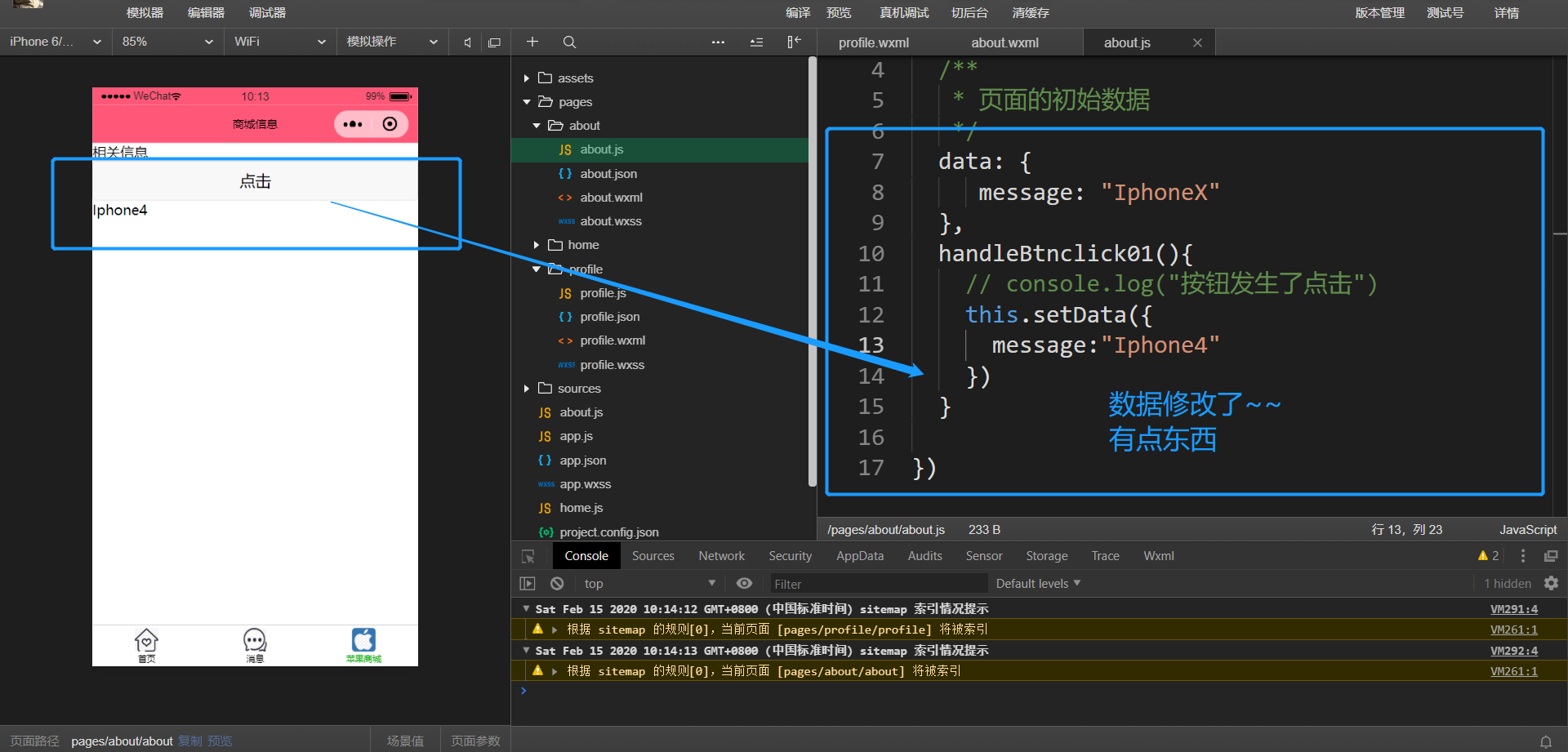This screenshot has height=752, width=1568.
Task: Tap the 苹果商城 apple store tab icon
Action: (363, 645)
